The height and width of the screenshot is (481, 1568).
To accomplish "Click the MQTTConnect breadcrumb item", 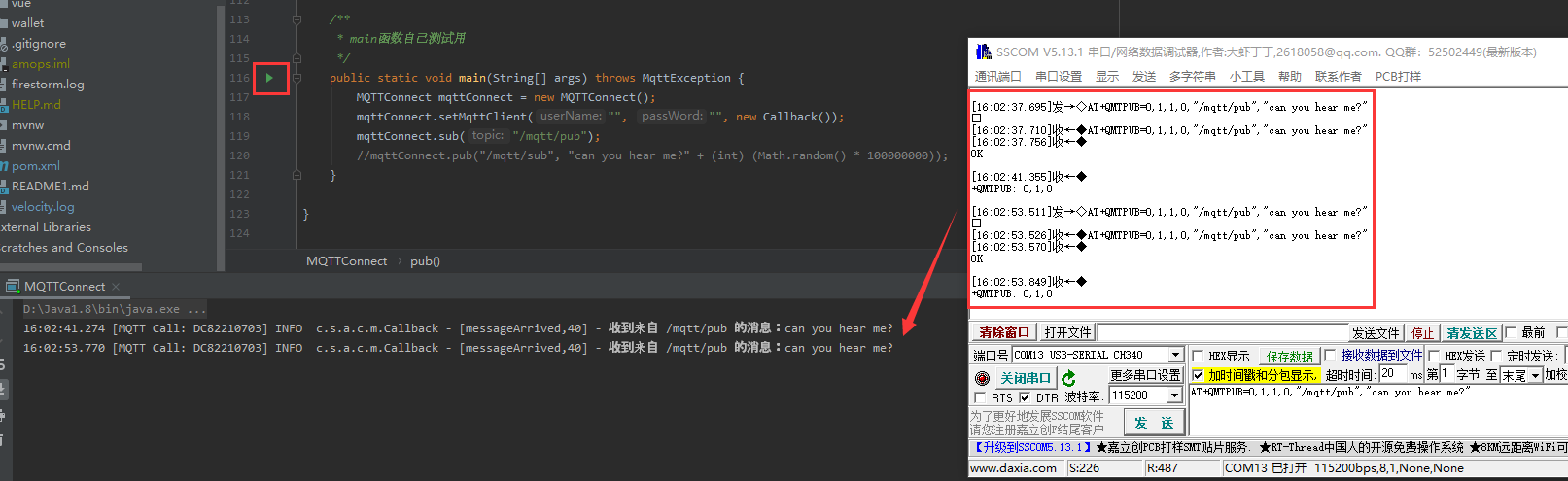I will click(347, 261).
